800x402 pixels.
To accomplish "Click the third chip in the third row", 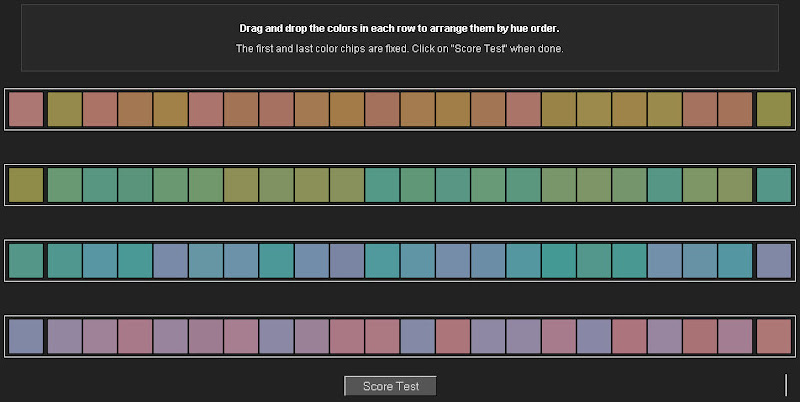I will point(100,261).
